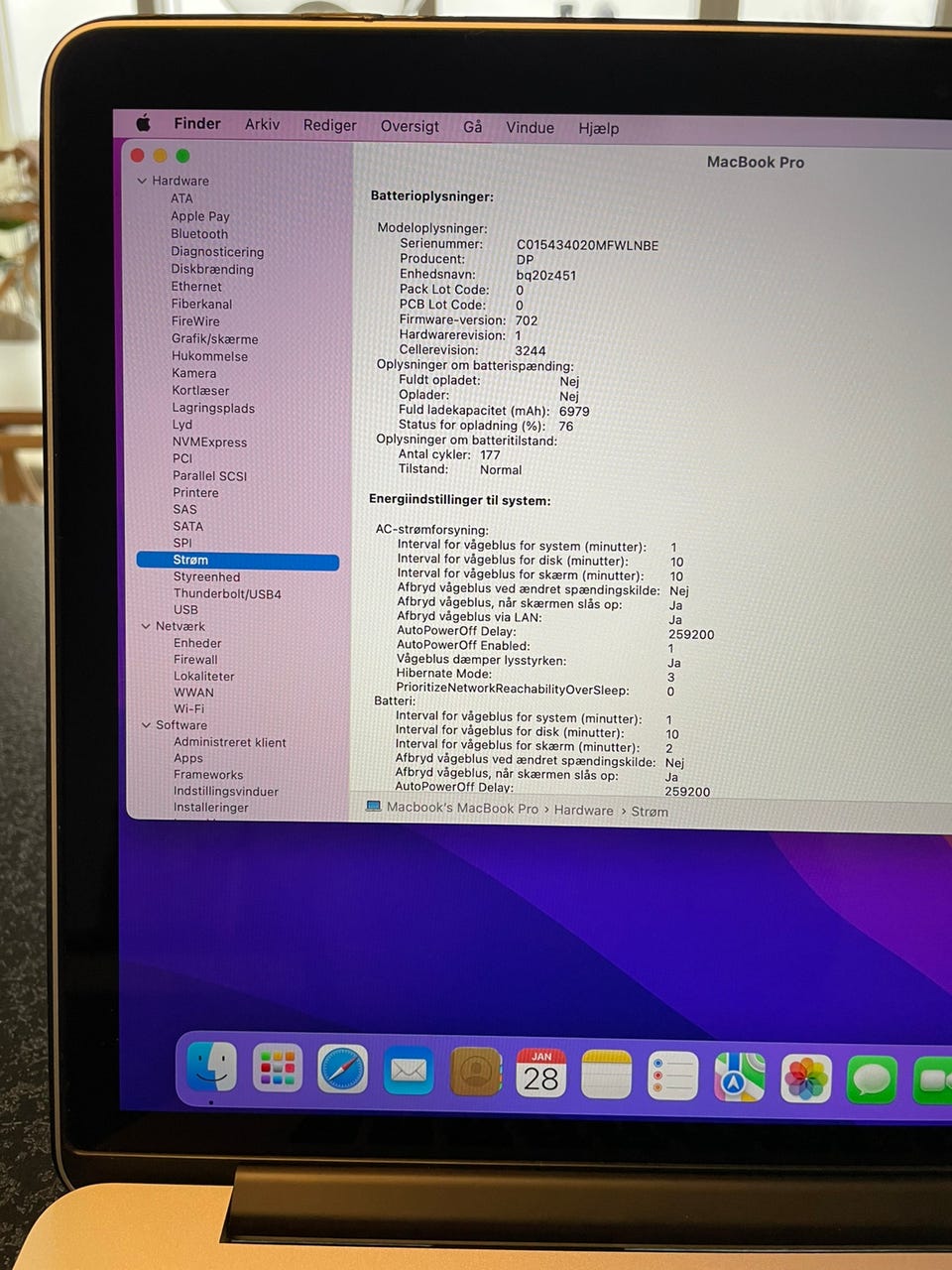This screenshot has height=1270, width=952.
Task: Open the Arkiv menu
Action: pyautogui.click(x=262, y=125)
